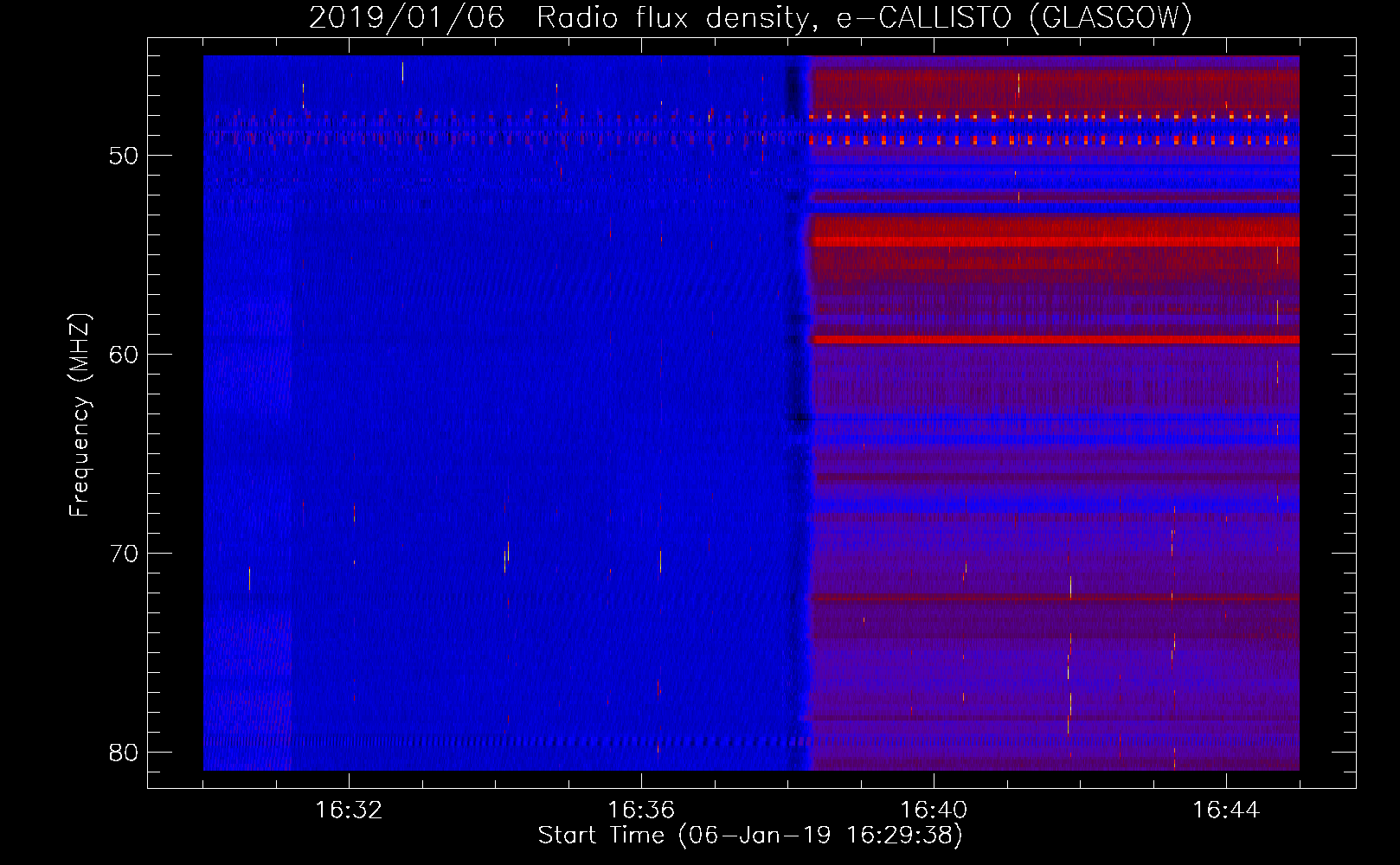Click the 50 frequency tick label
The height and width of the screenshot is (865, 1400).
124,156
